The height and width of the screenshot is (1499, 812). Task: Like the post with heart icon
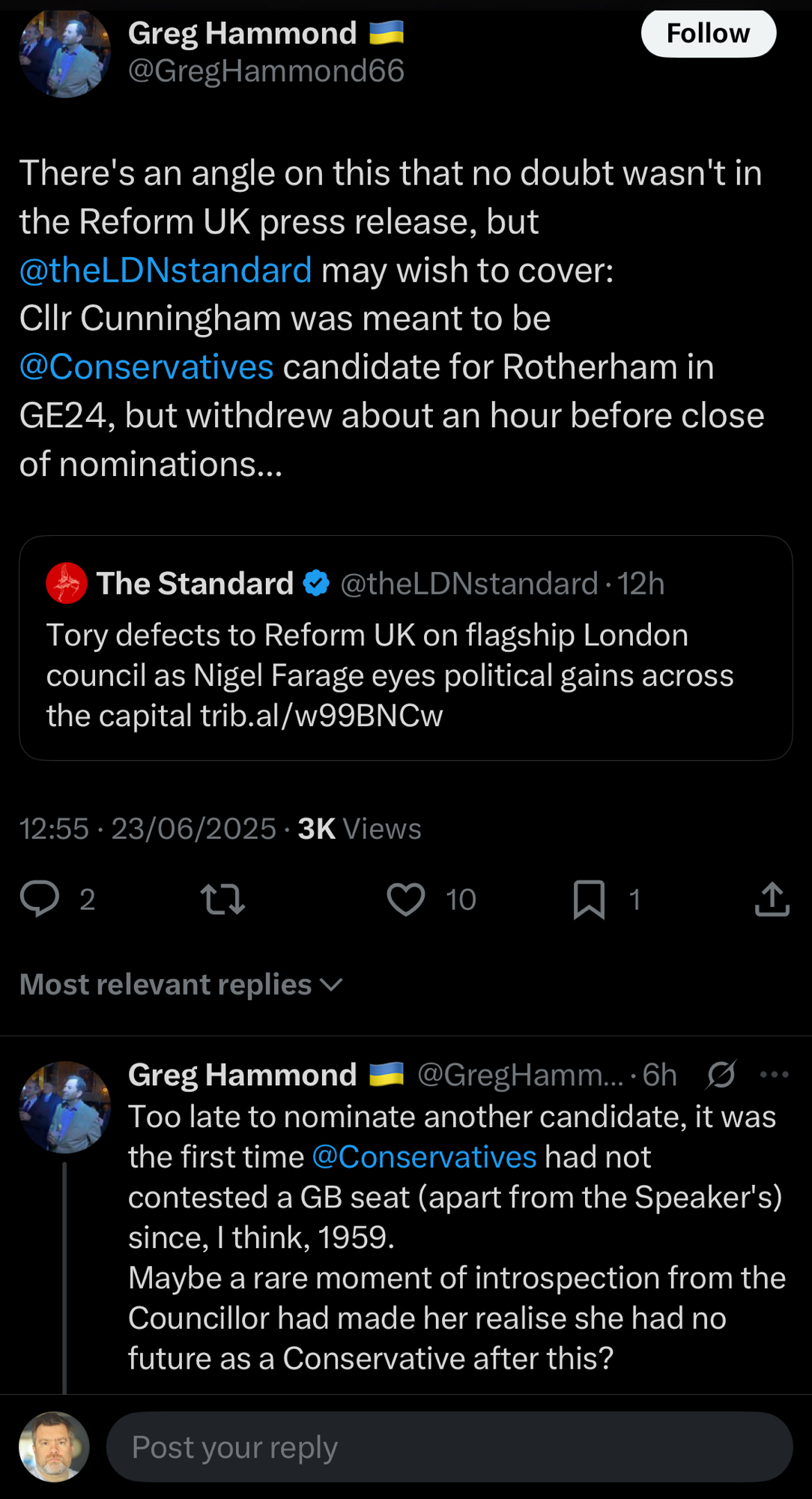pyautogui.click(x=406, y=899)
